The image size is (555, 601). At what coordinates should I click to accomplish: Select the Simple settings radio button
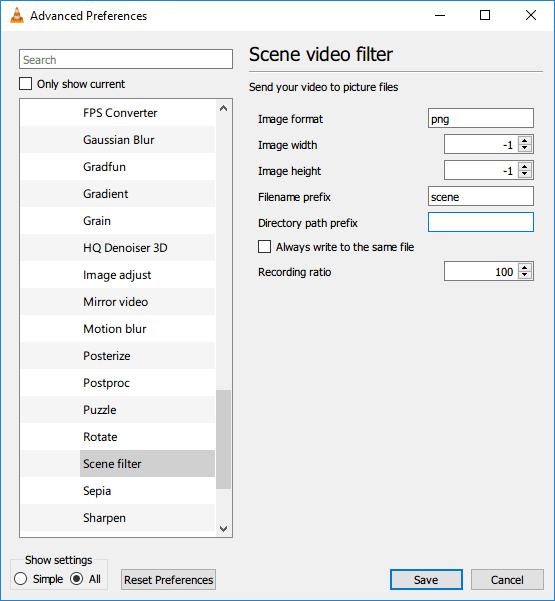(20, 579)
